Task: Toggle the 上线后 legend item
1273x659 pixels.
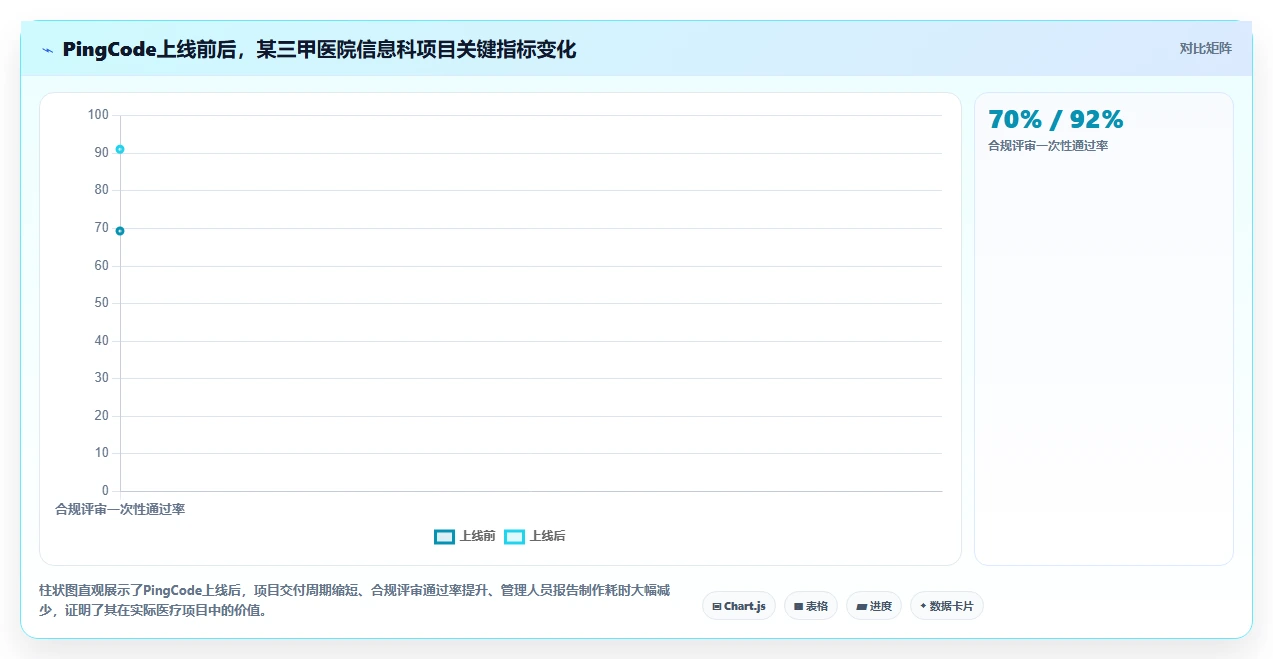Action: pyautogui.click(x=535, y=536)
